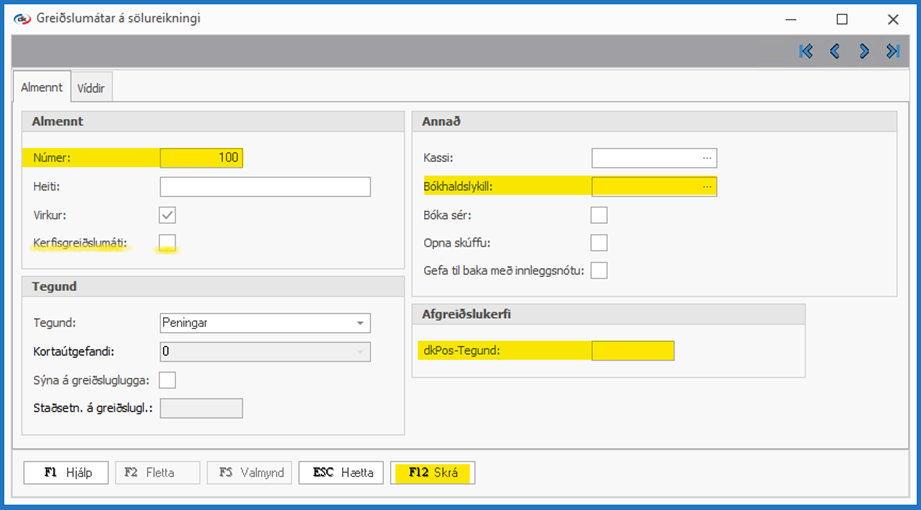Check the Bóka sér option
Viewport: 921px width, 510px height.
[599, 214]
